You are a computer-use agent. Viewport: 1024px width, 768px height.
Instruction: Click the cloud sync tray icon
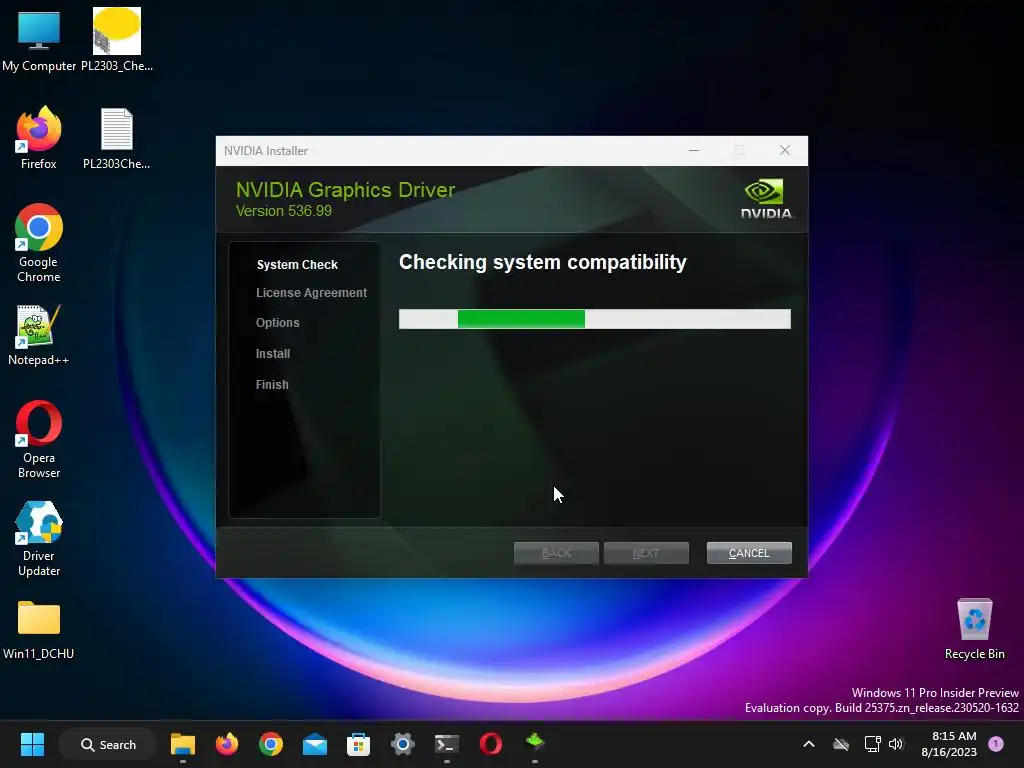841,744
